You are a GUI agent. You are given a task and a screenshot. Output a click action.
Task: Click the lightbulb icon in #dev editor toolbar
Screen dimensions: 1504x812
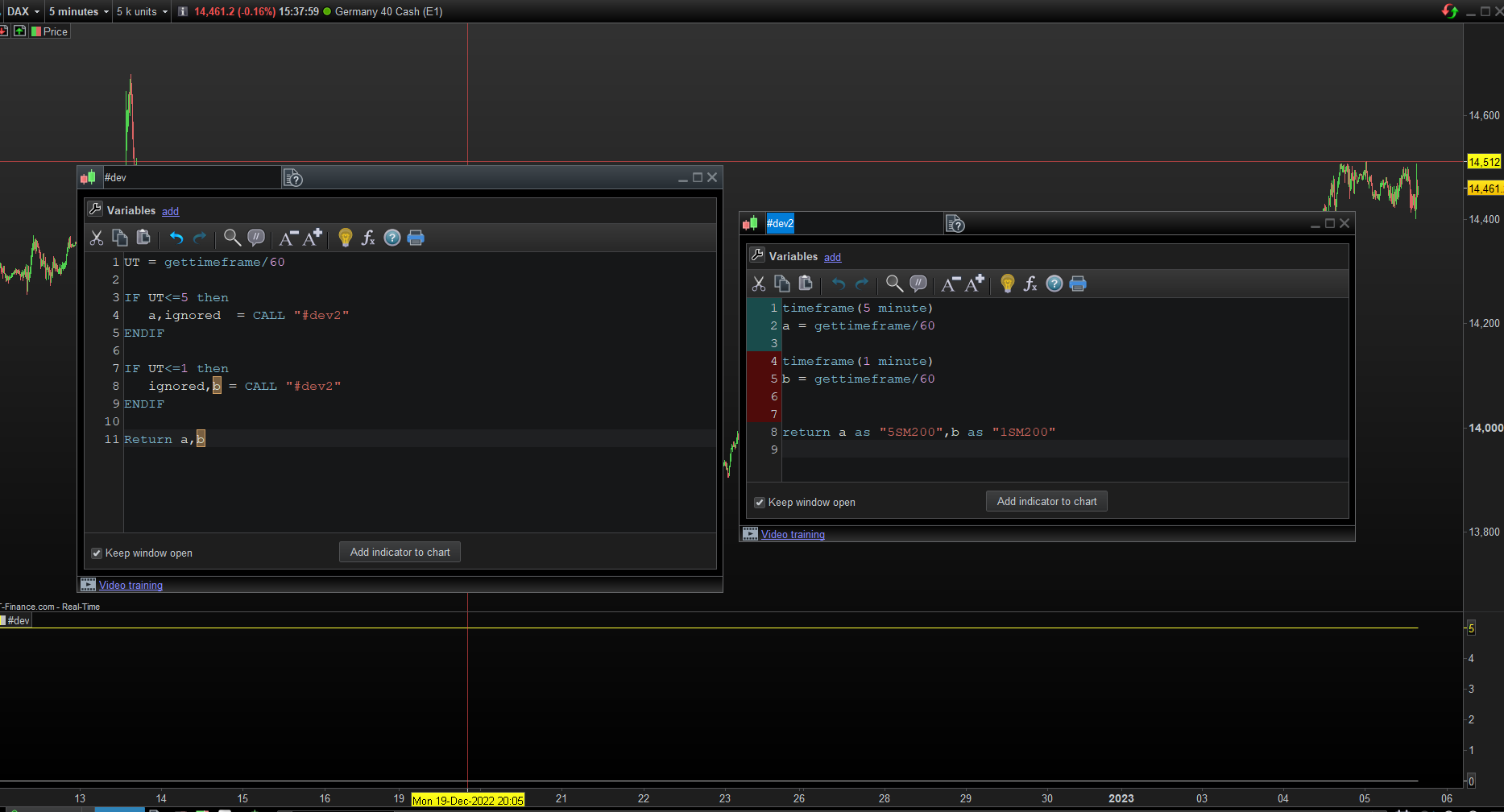pyautogui.click(x=346, y=238)
